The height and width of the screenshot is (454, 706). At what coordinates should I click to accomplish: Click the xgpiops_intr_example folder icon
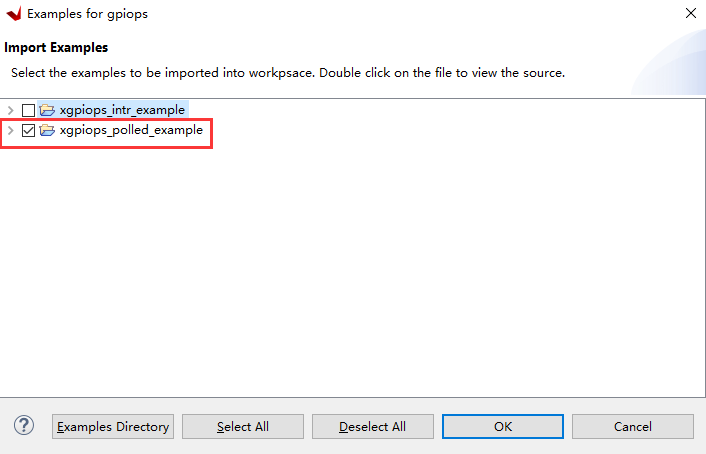coord(47,110)
